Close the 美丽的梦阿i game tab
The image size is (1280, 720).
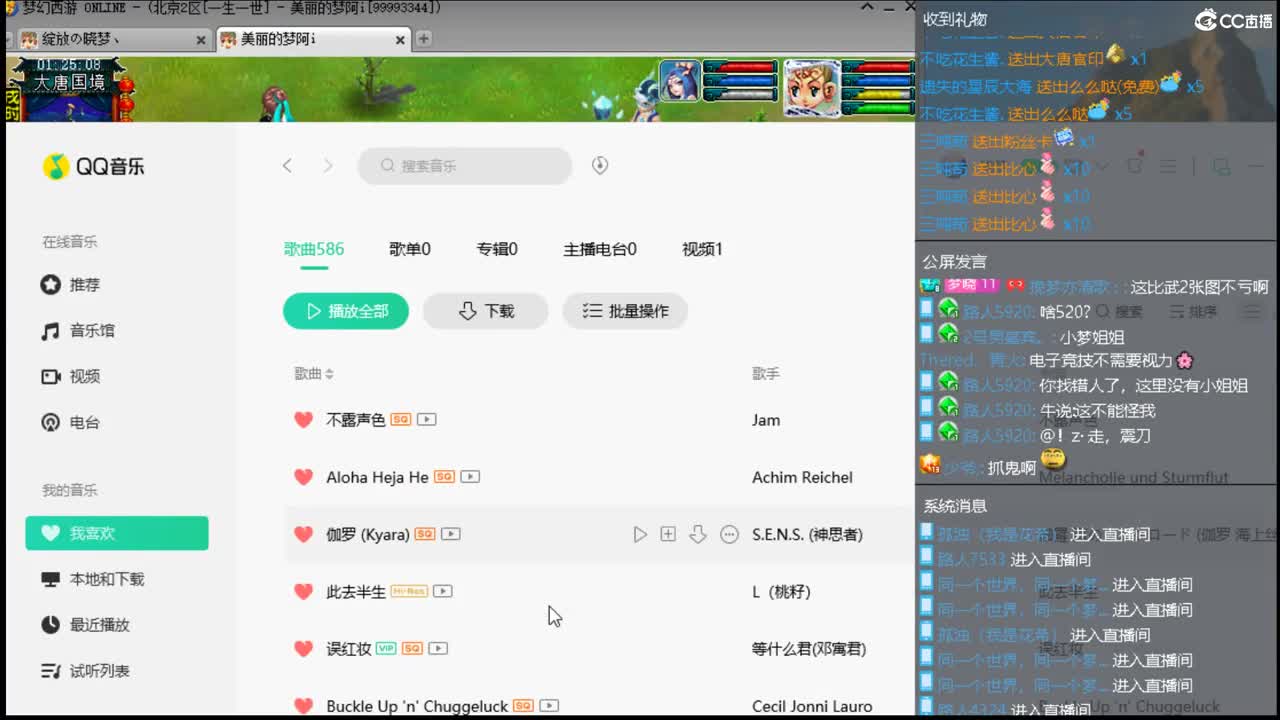pyautogui.click(x=400, y=40)
